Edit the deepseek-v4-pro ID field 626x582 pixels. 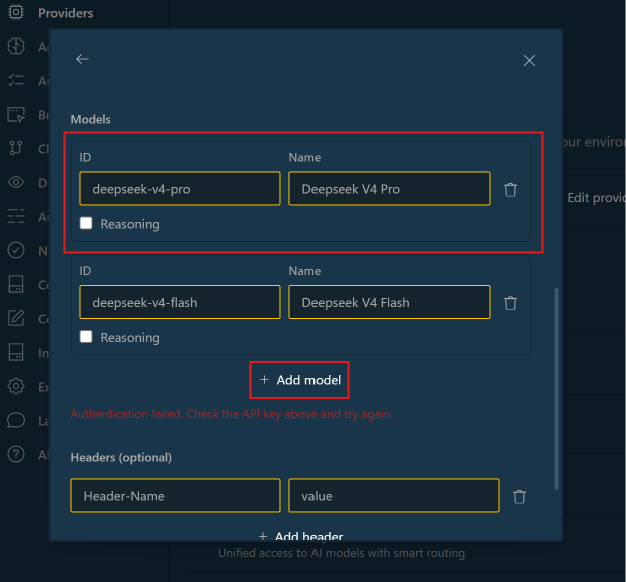pos(180,189)
